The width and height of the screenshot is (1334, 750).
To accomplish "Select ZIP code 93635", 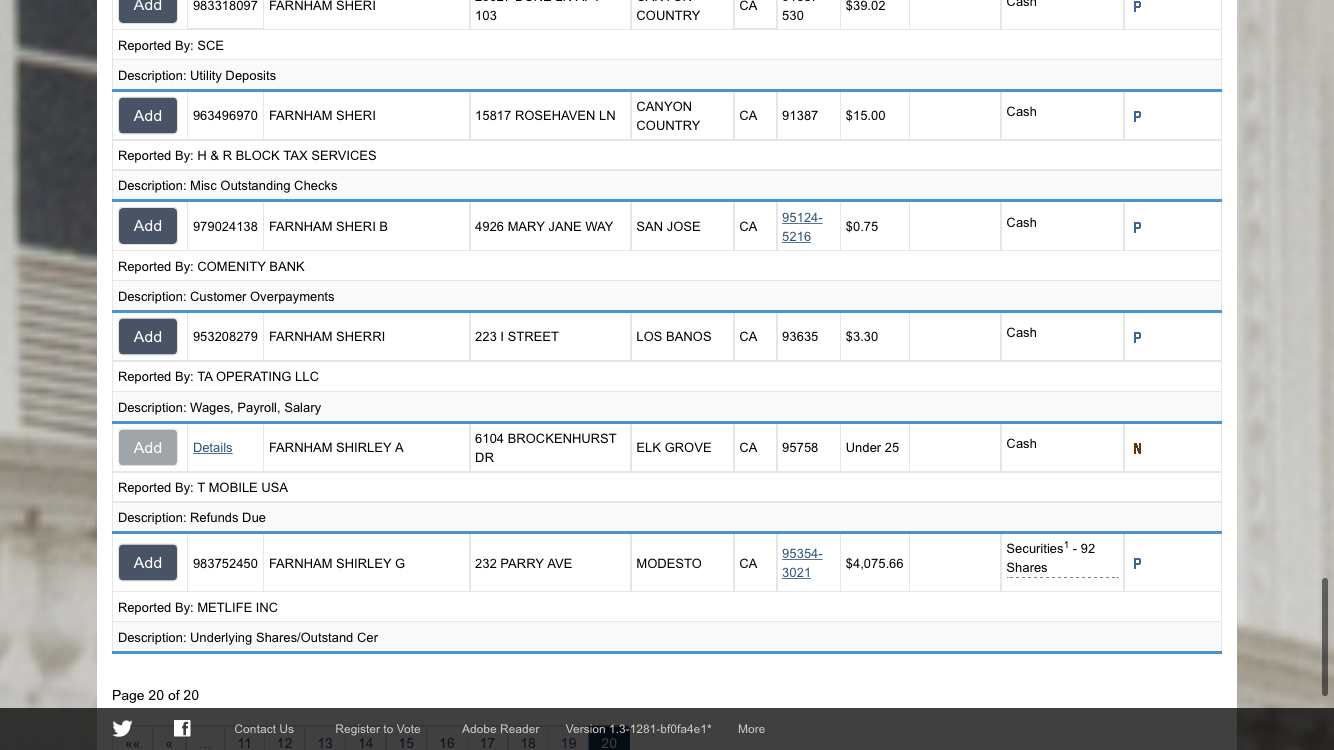I will point(800,337).
